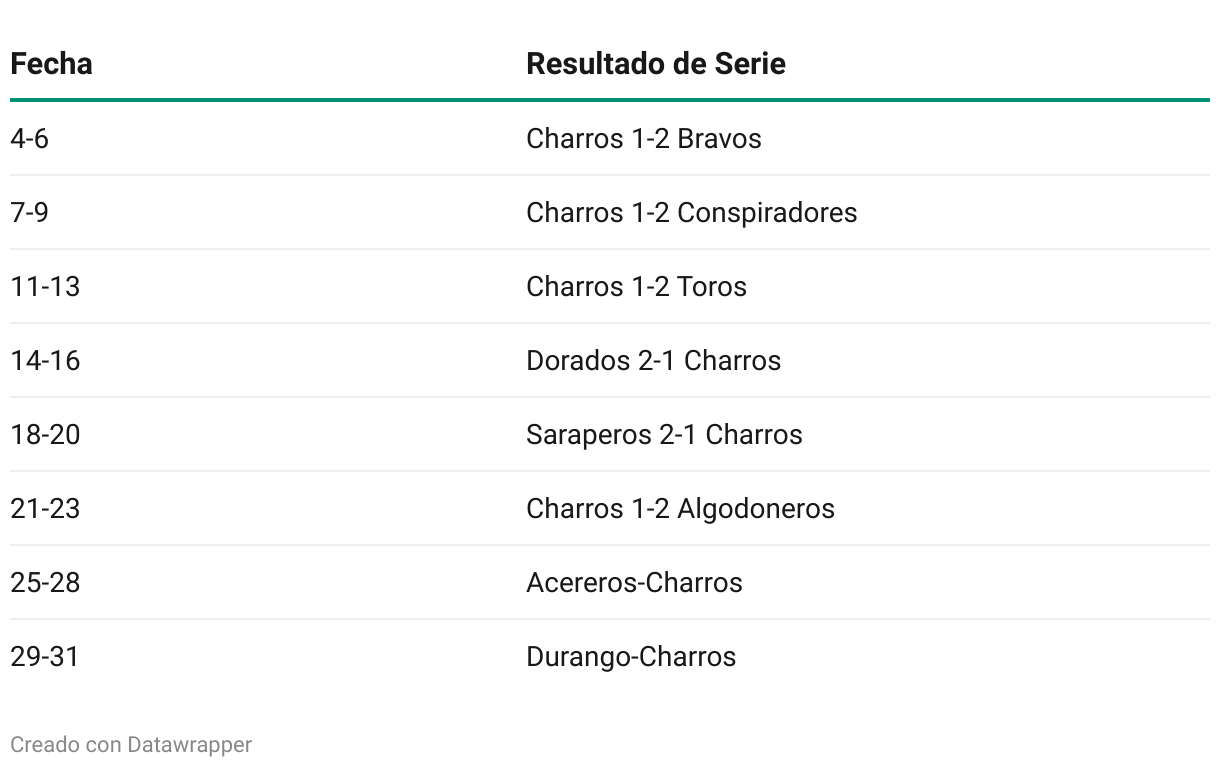Click the 18-20 date cell

tap(45, 434)
